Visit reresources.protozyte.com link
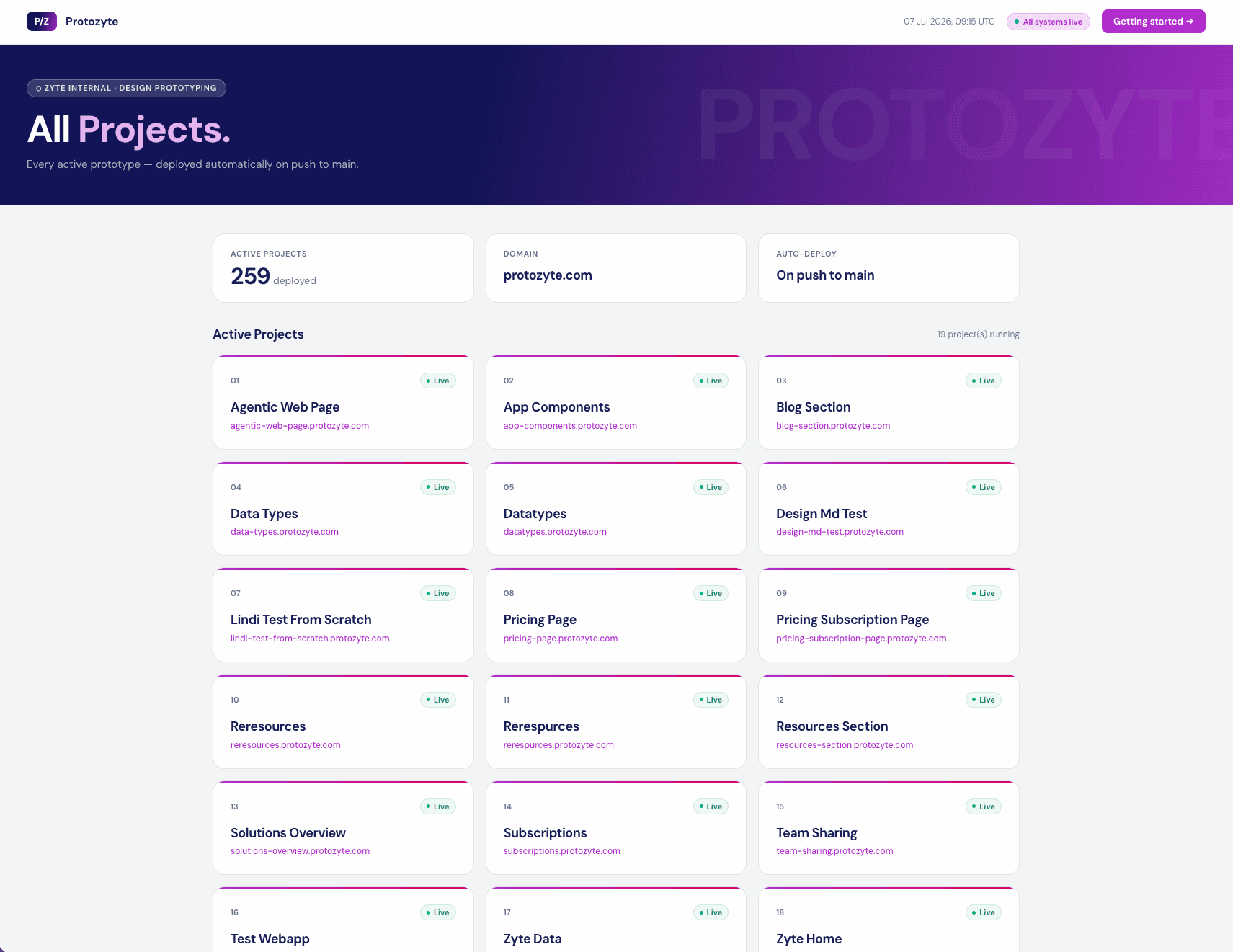1233x952 pixels. pyautogui.click(x=285, y=745)
